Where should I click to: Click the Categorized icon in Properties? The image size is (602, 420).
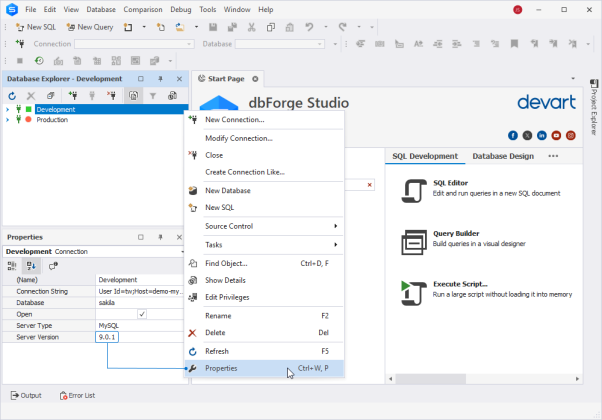pyautogui.click(x=13, y=266)
